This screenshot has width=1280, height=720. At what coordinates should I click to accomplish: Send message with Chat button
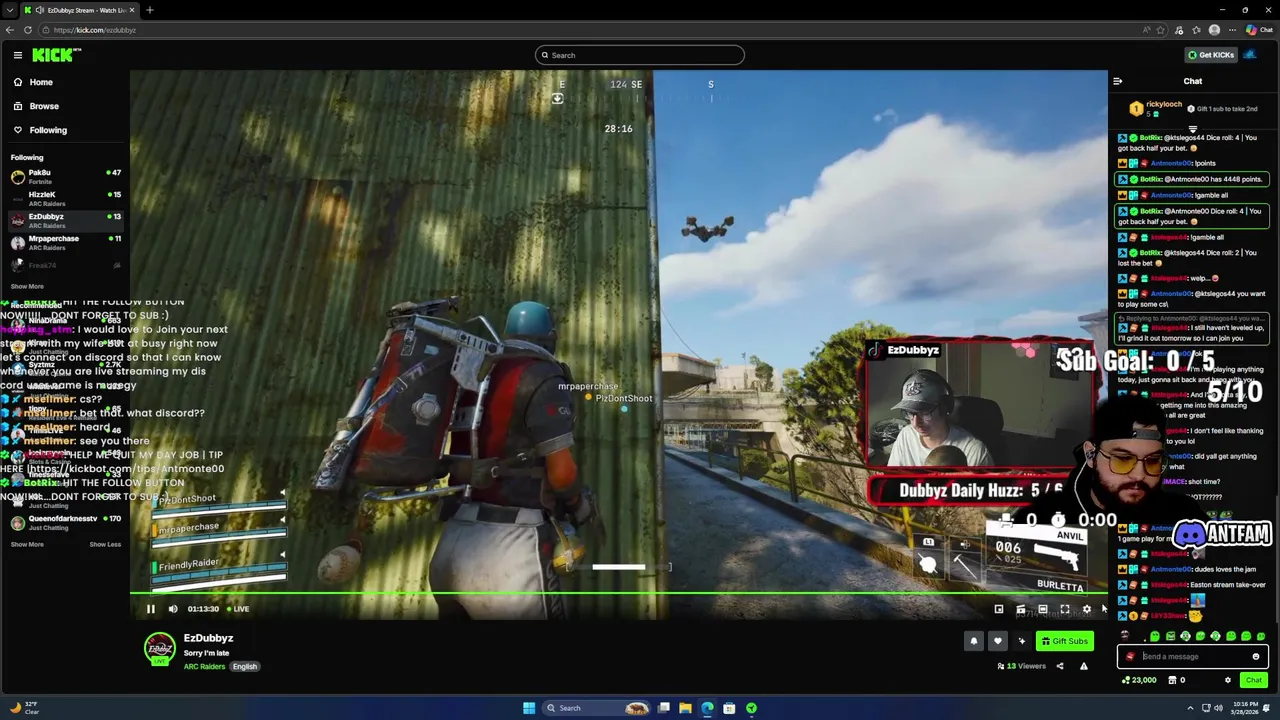tap(1253, 680)
